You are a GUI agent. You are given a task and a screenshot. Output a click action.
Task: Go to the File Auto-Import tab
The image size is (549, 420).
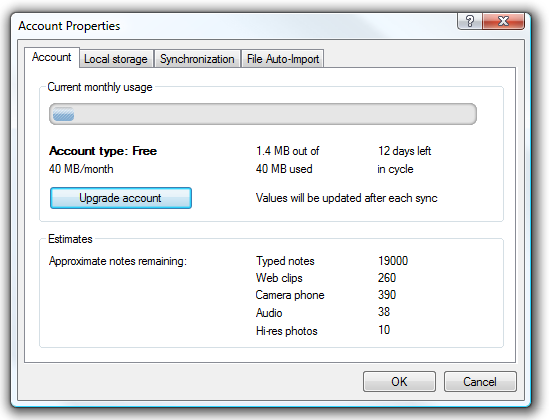pos(283,59)
